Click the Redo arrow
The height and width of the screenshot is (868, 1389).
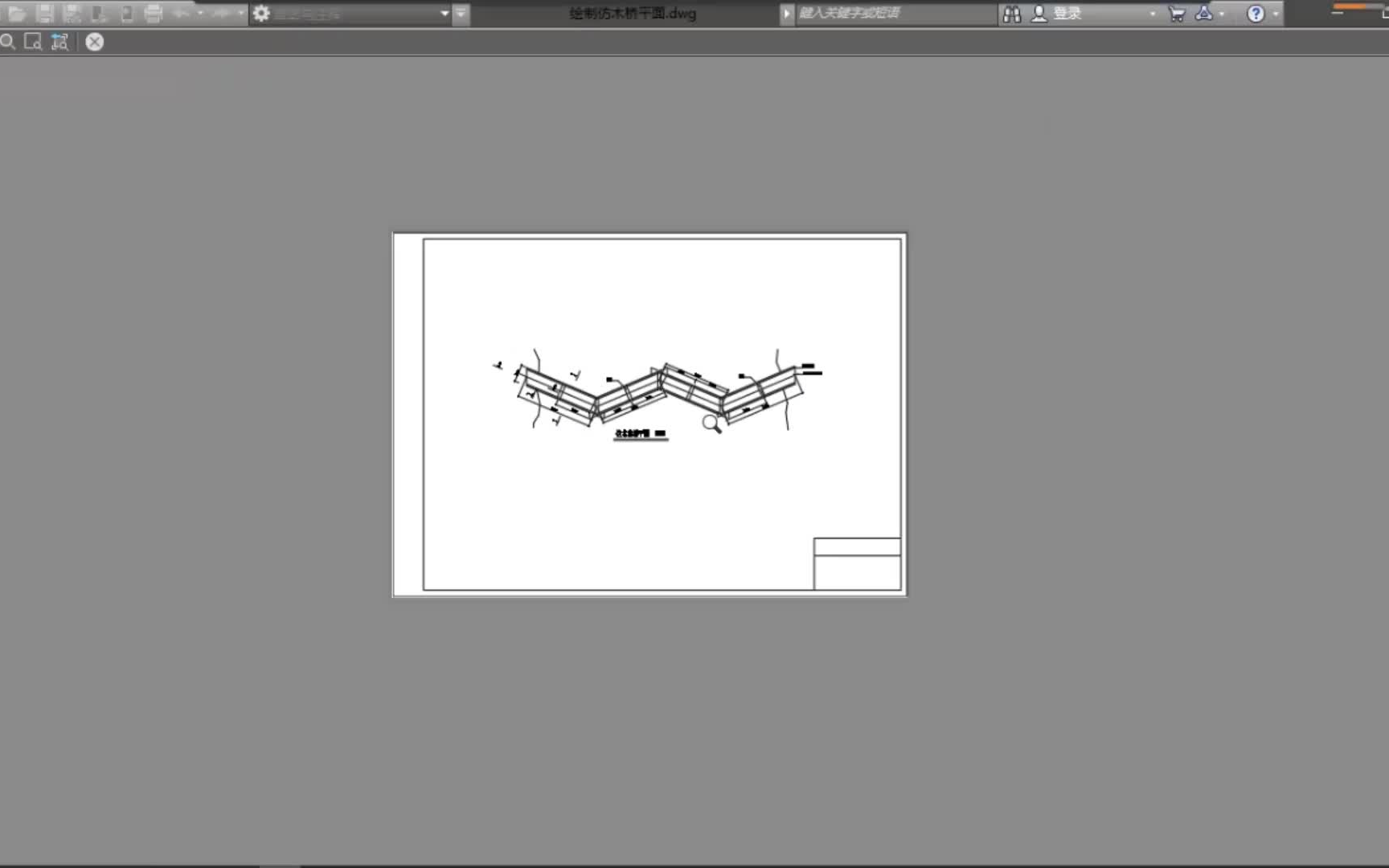(x=222, y=13)
